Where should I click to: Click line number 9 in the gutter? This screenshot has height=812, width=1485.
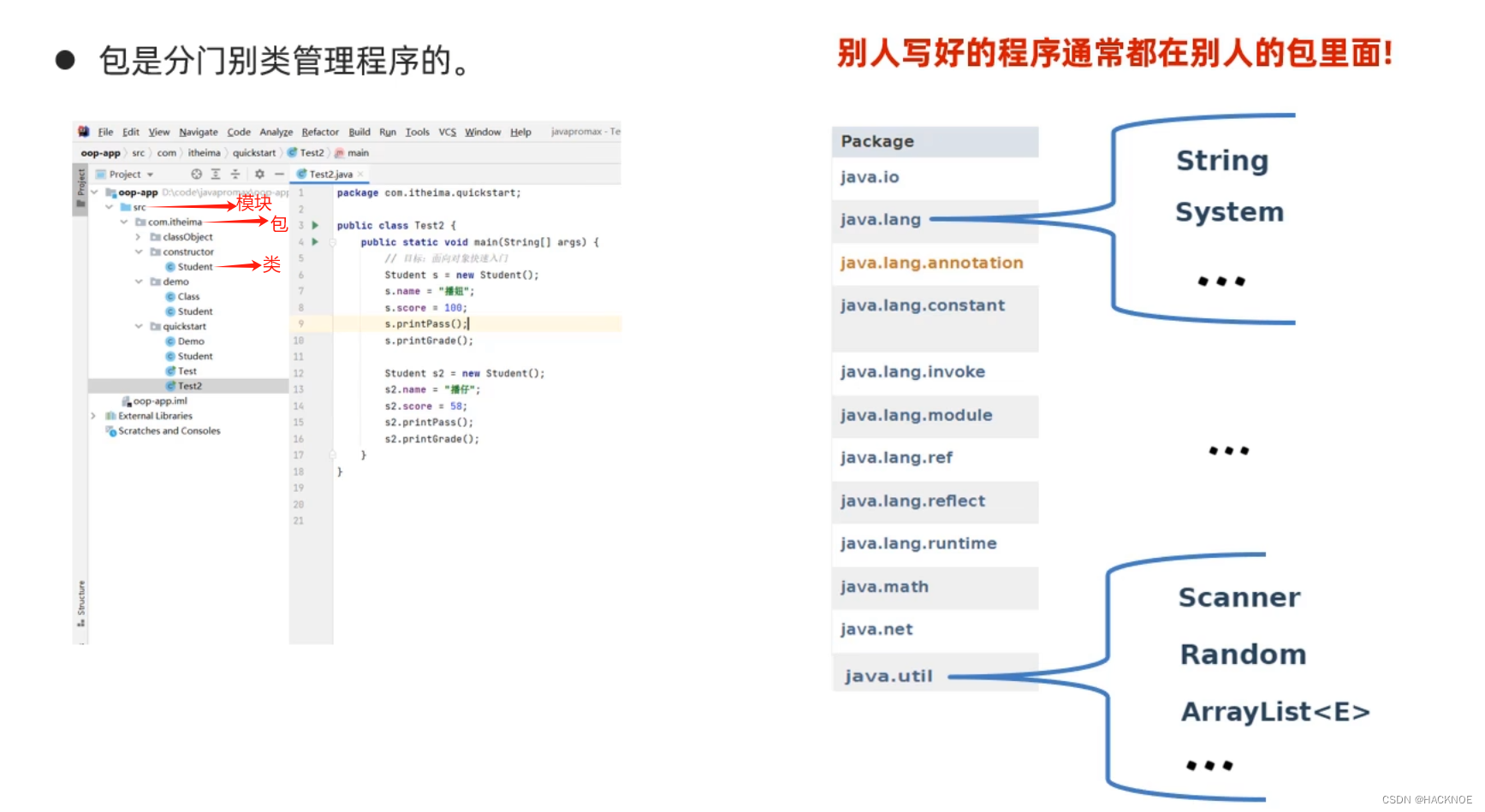(x=300, y=324)
